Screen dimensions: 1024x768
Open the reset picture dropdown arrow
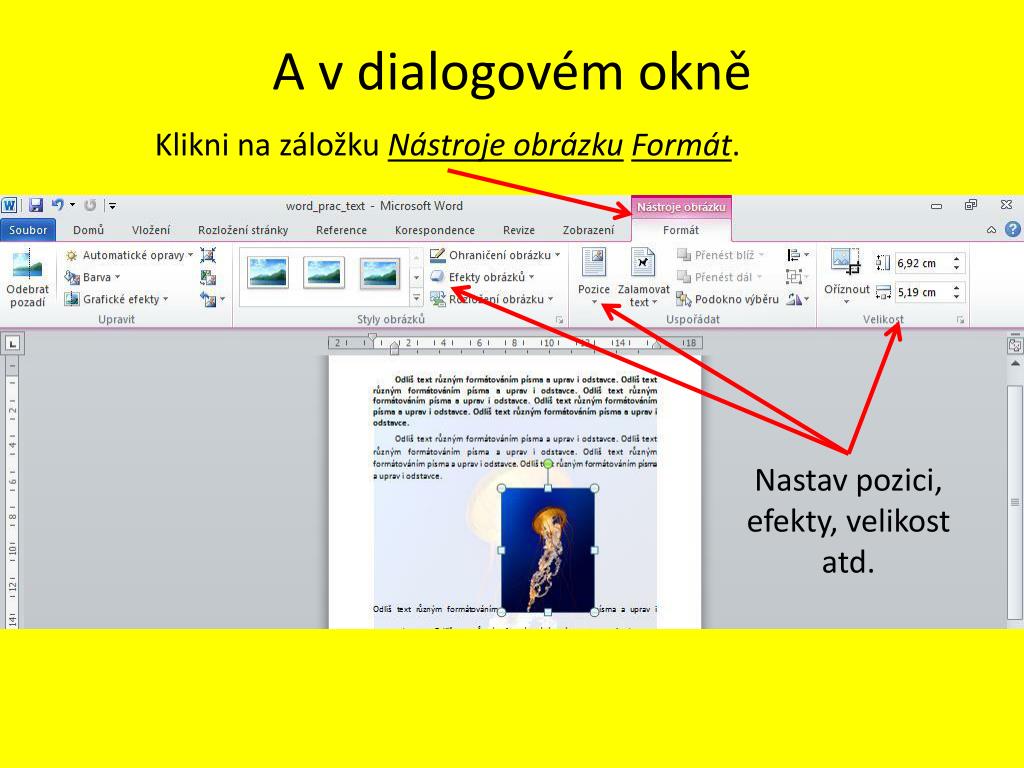[x=223, y=299]
